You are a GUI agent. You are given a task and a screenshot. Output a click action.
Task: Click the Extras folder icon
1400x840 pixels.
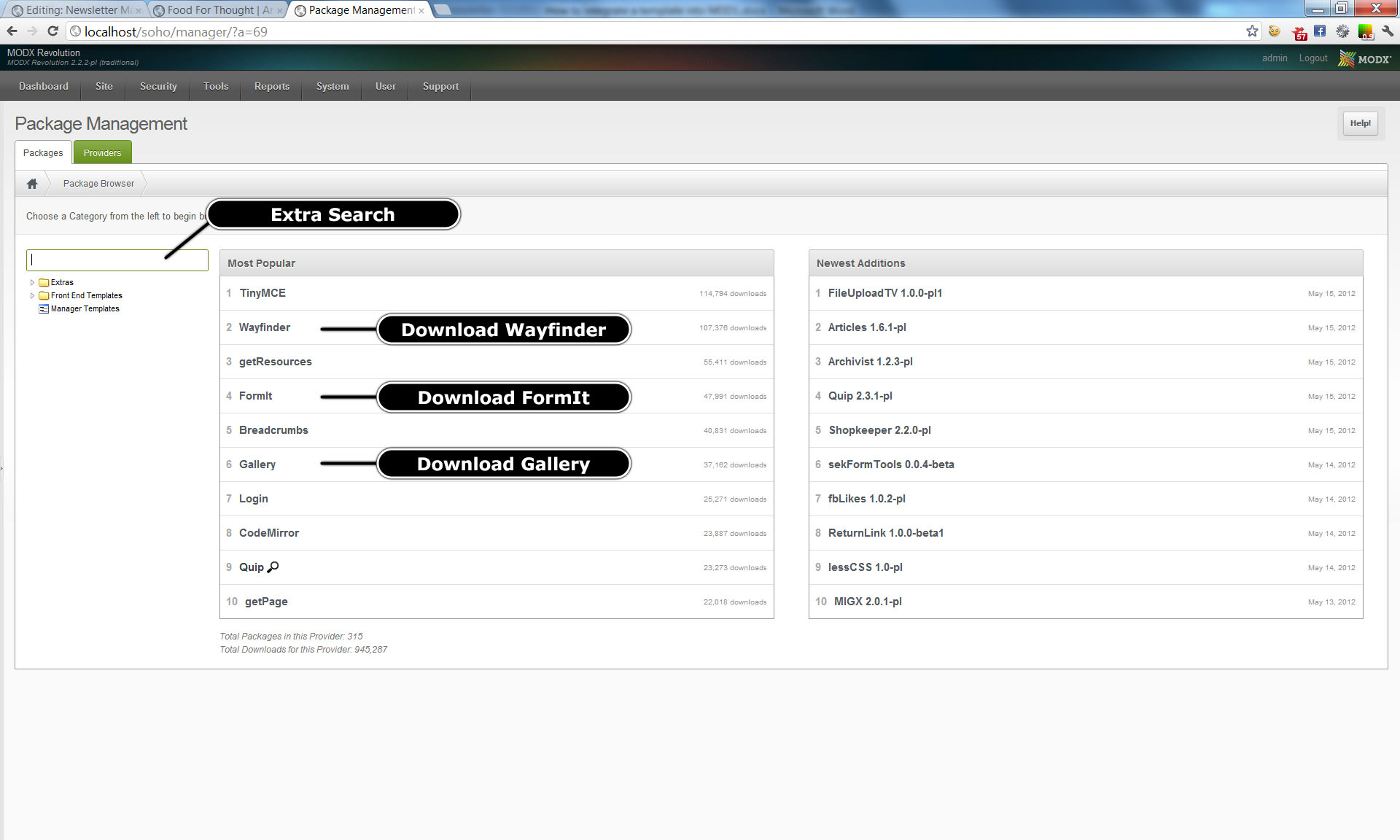coord(44,282)
